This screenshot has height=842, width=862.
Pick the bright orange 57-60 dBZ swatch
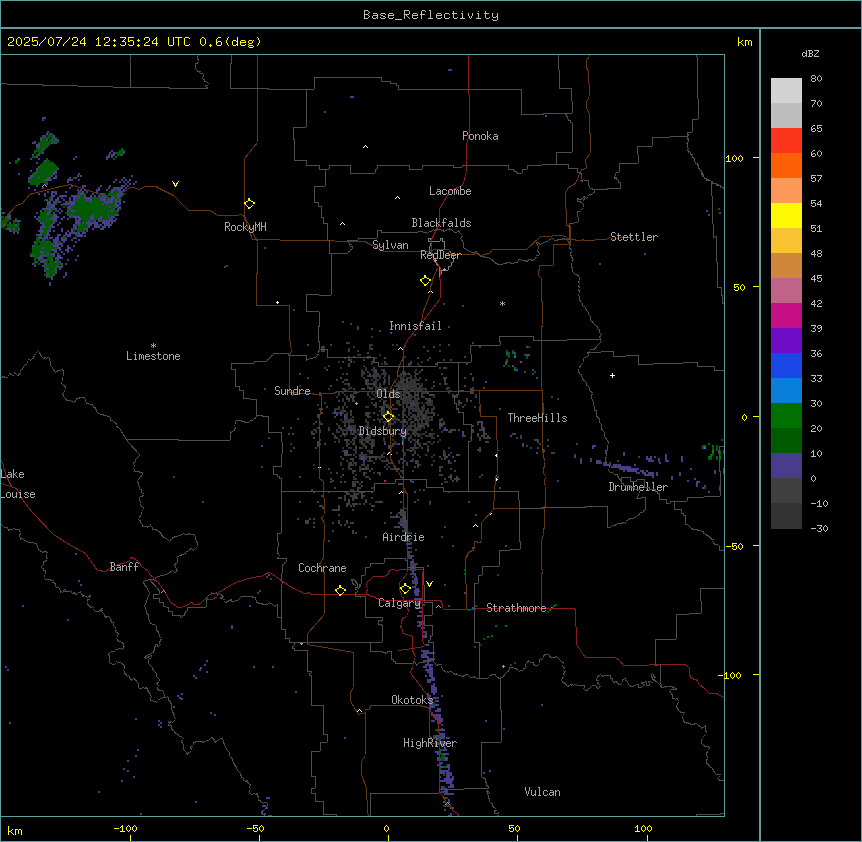(x=786, y=165)
